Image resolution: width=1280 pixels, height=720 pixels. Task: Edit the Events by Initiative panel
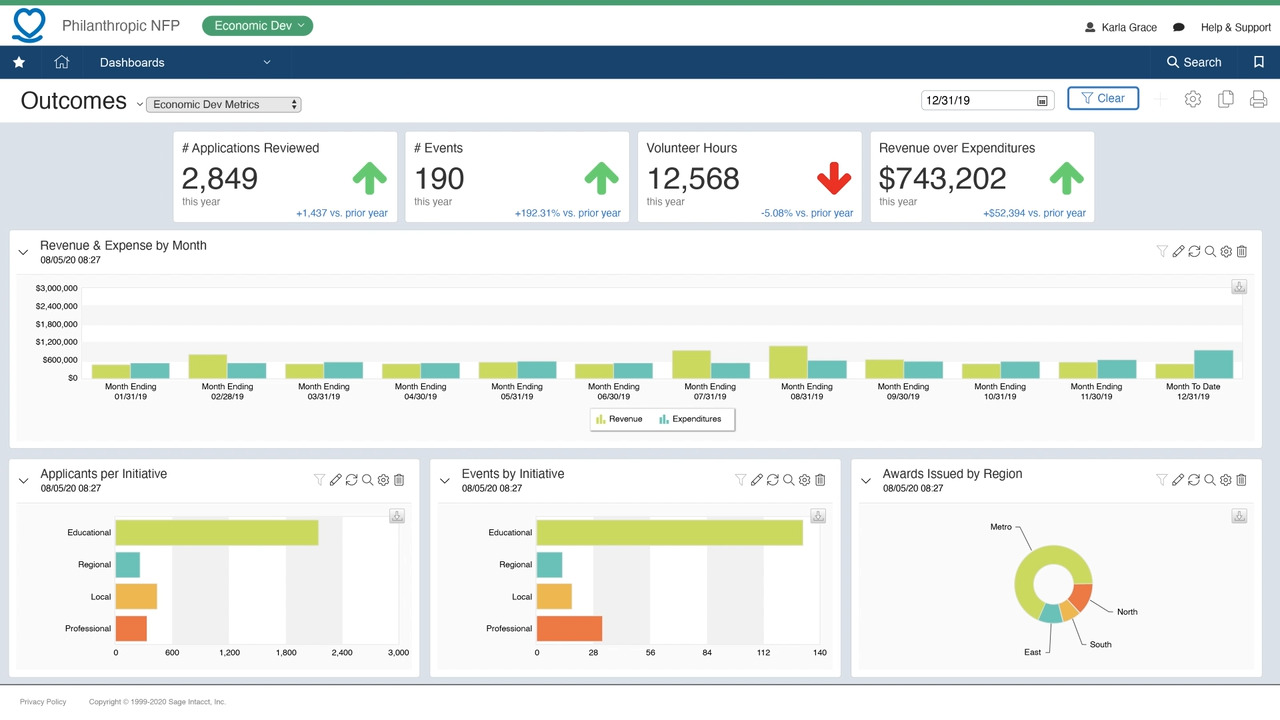click(757, 480)
